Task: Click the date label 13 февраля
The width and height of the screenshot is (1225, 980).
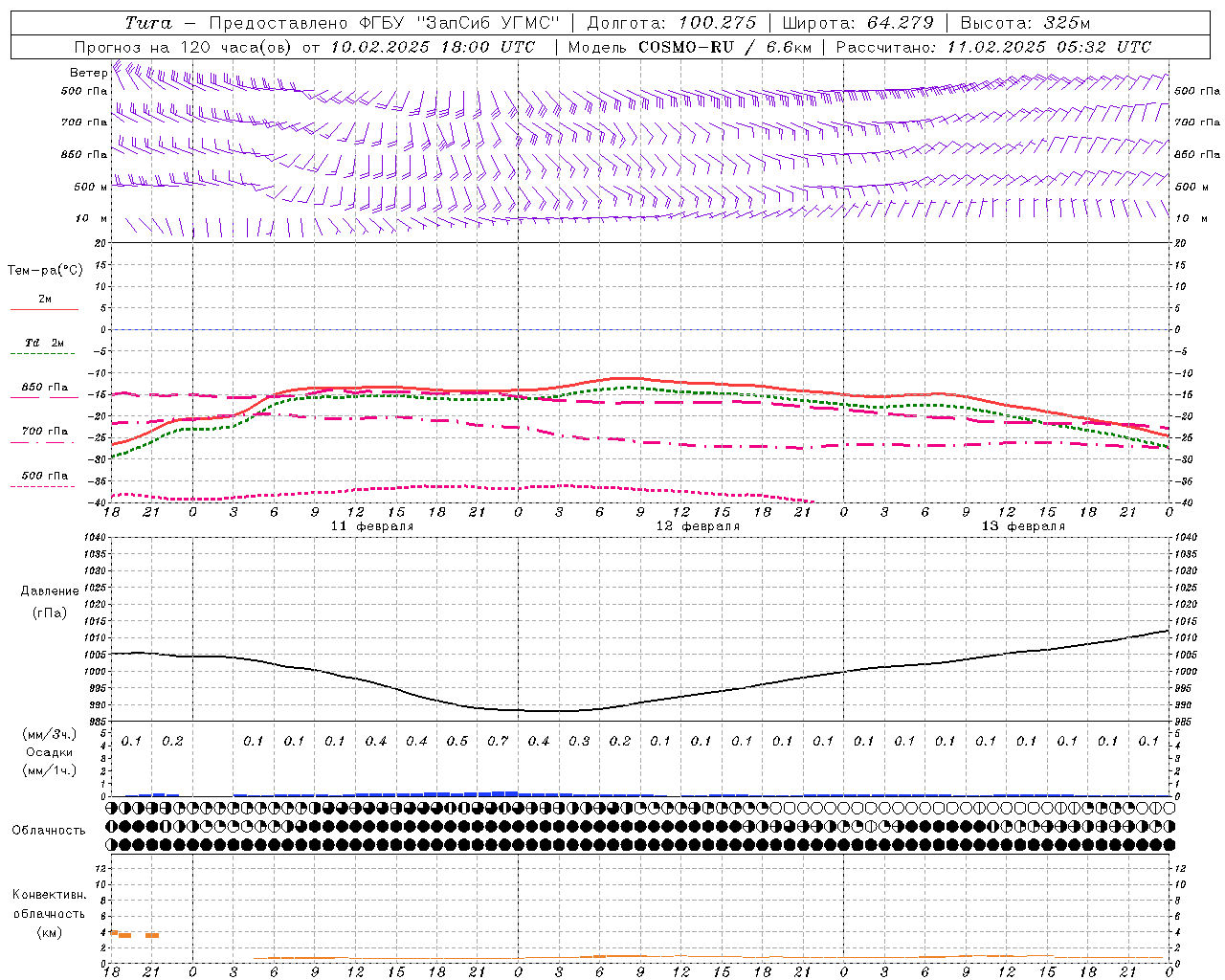Action: 1023,526
